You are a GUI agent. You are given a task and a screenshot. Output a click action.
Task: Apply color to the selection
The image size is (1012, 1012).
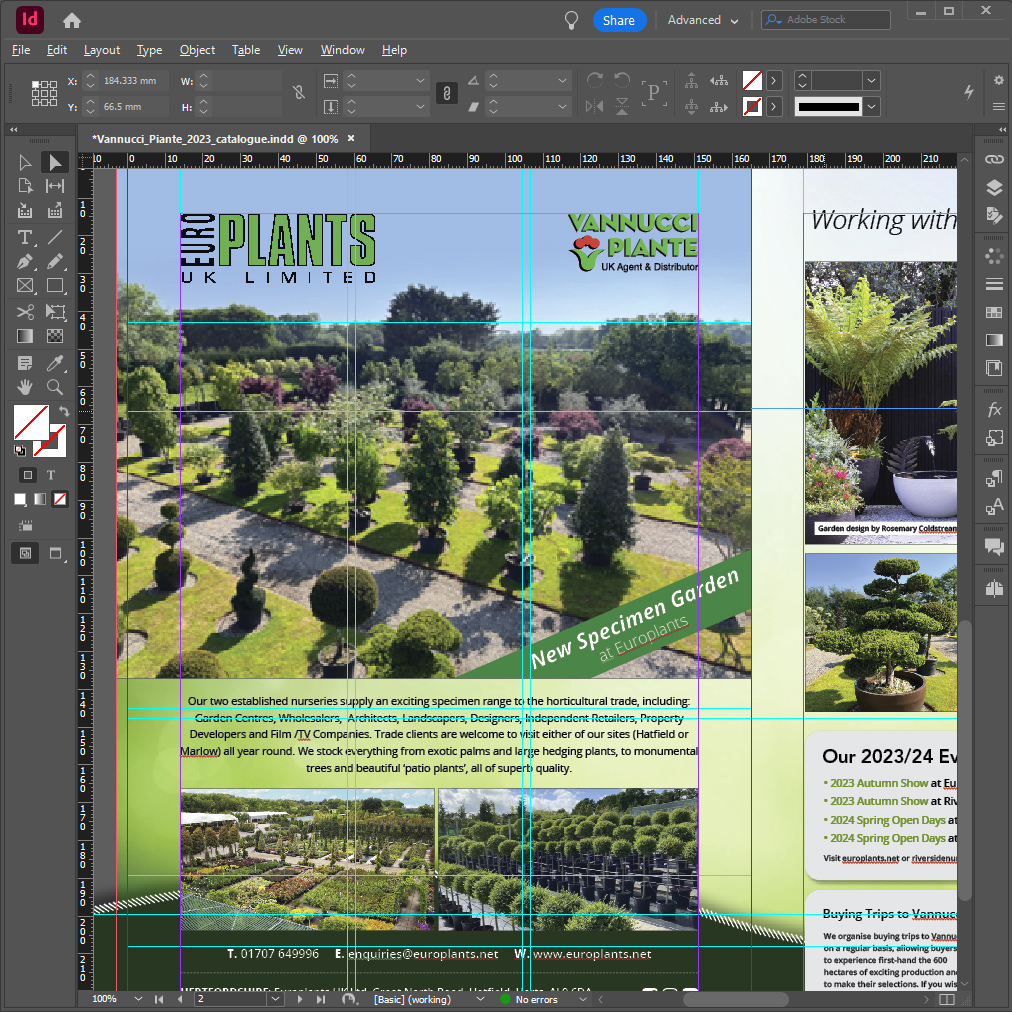tap(20, 499)
